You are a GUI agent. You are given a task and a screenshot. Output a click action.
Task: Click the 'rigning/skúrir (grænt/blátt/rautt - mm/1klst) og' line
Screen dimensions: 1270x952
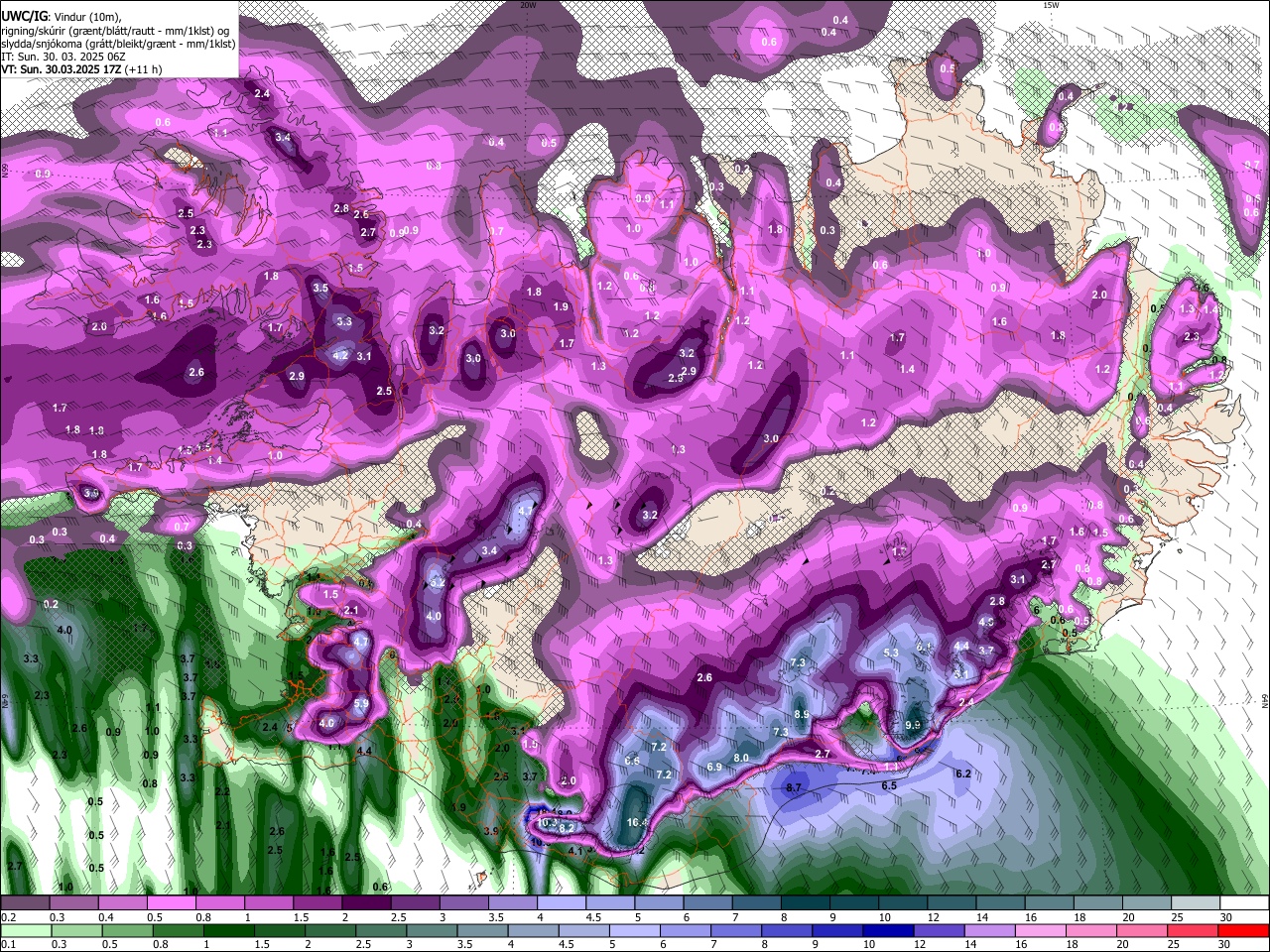116,31
